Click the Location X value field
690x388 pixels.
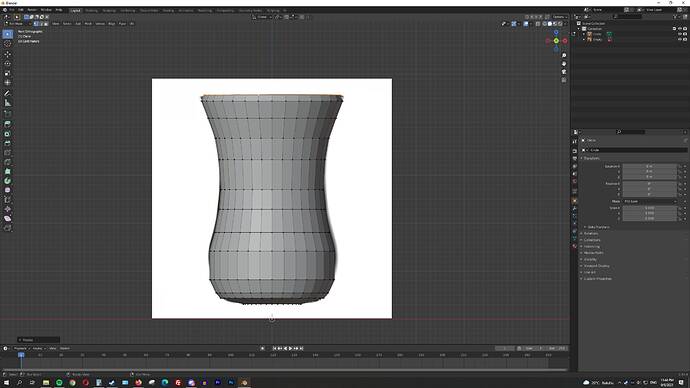(649, 167)
